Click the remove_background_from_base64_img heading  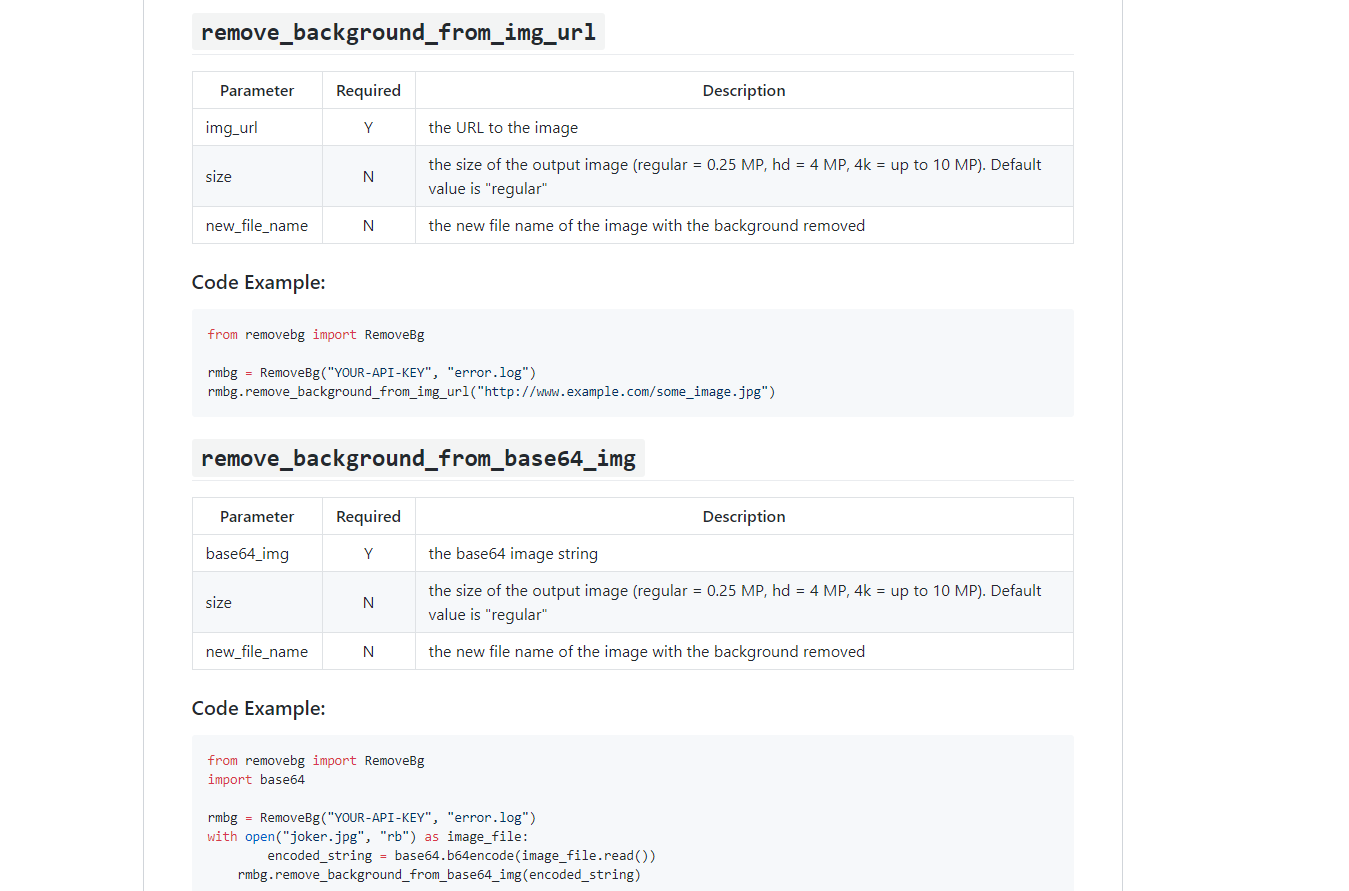pos(418,458)
